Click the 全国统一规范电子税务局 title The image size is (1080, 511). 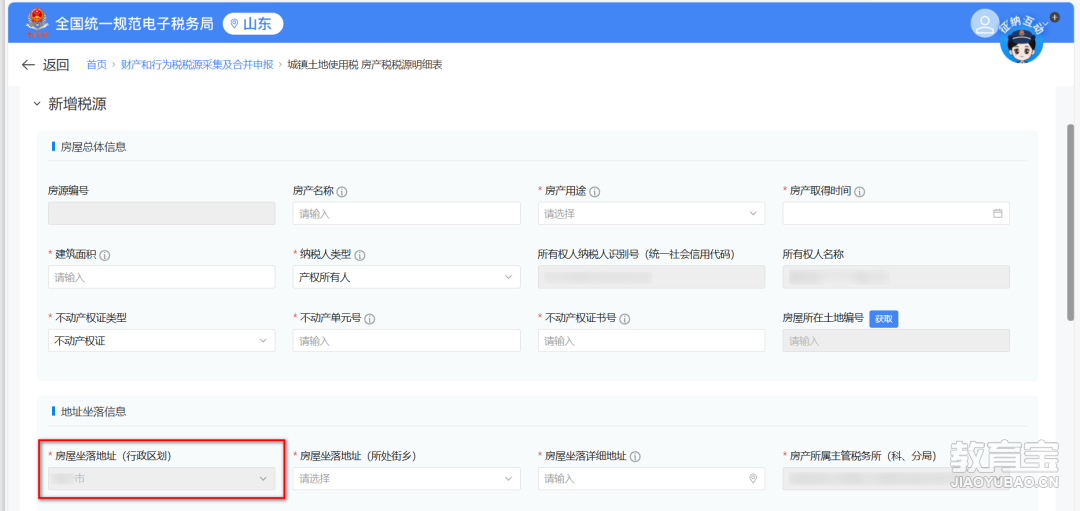pos(134,24)
